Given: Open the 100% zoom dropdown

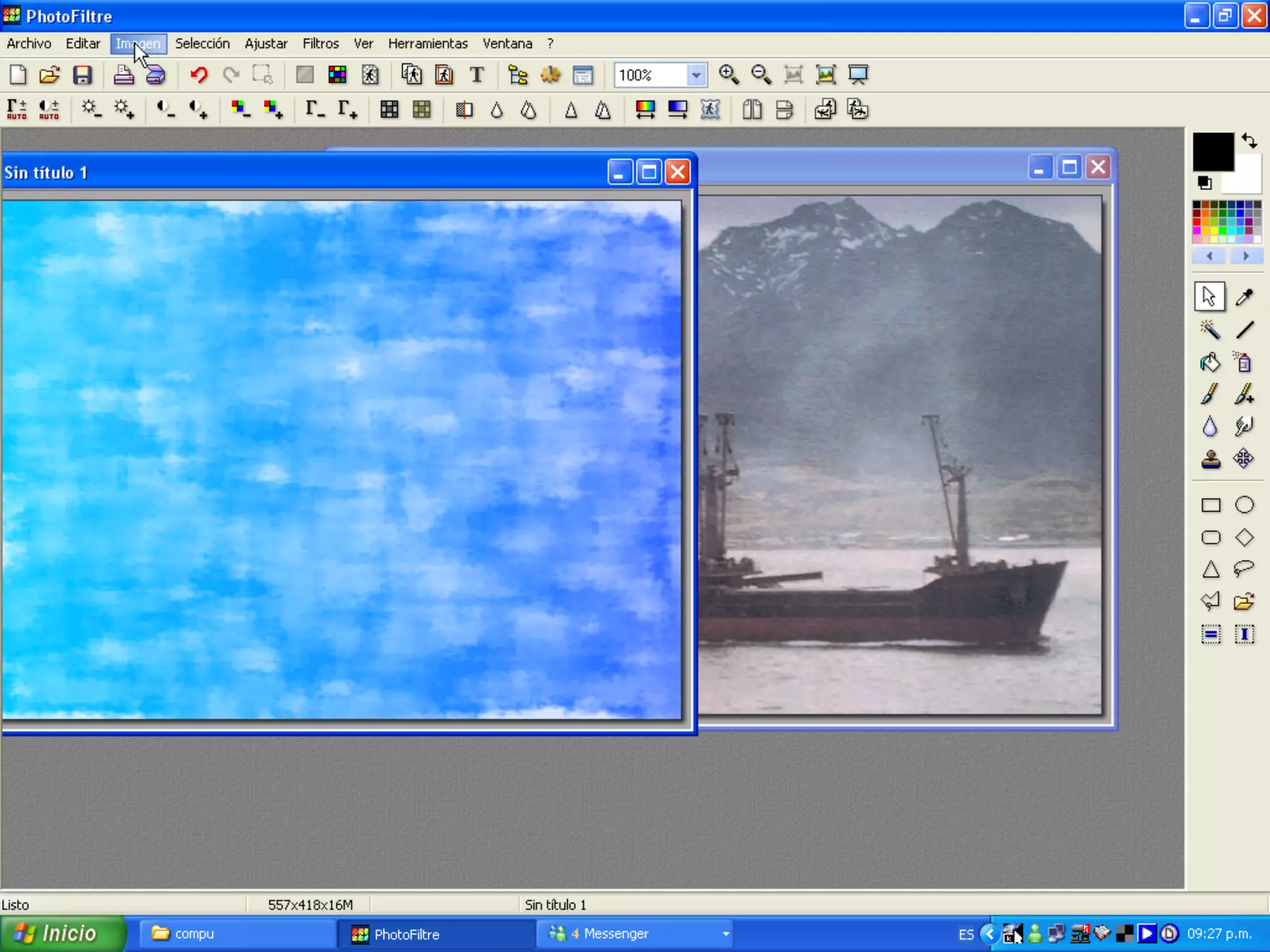Looking at the screenshot, I should pos(696,75).
